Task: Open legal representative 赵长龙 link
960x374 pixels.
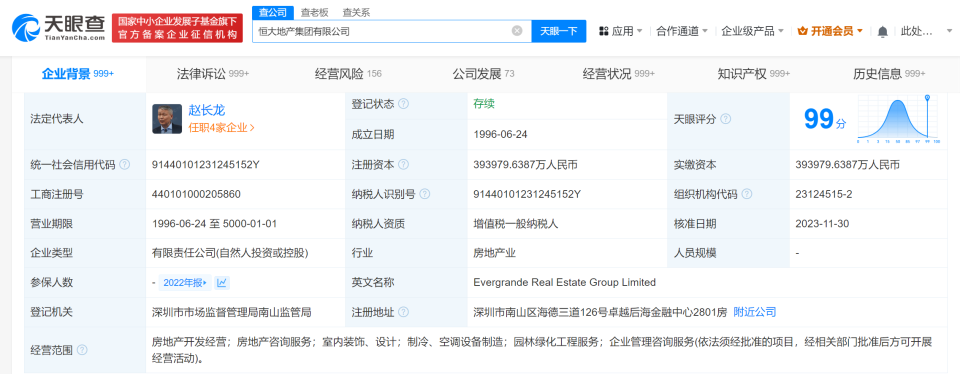Action: (x=206, y=110)
